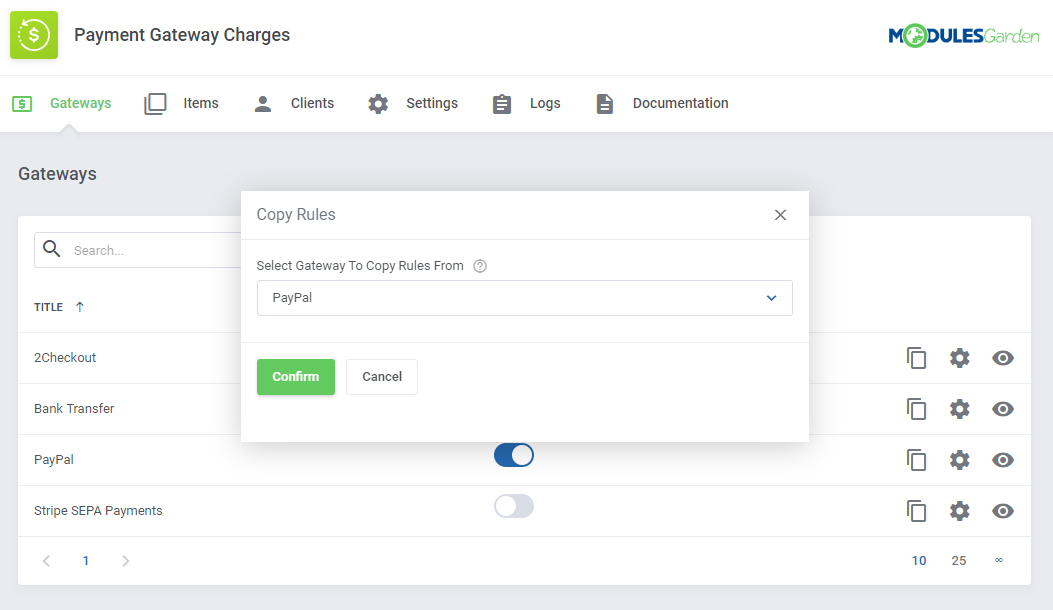
Task: View PayPal details eye icon
Action: [x=1003, y=460]
